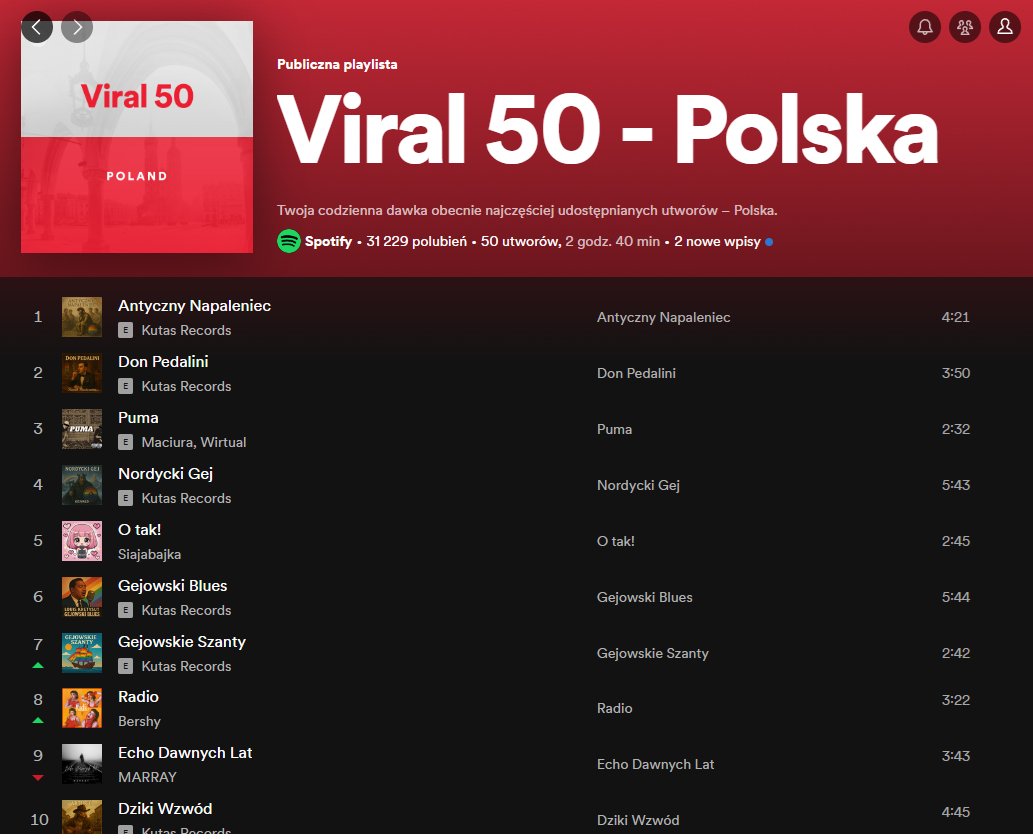Open artist MARRAY

tap(148, 777)
